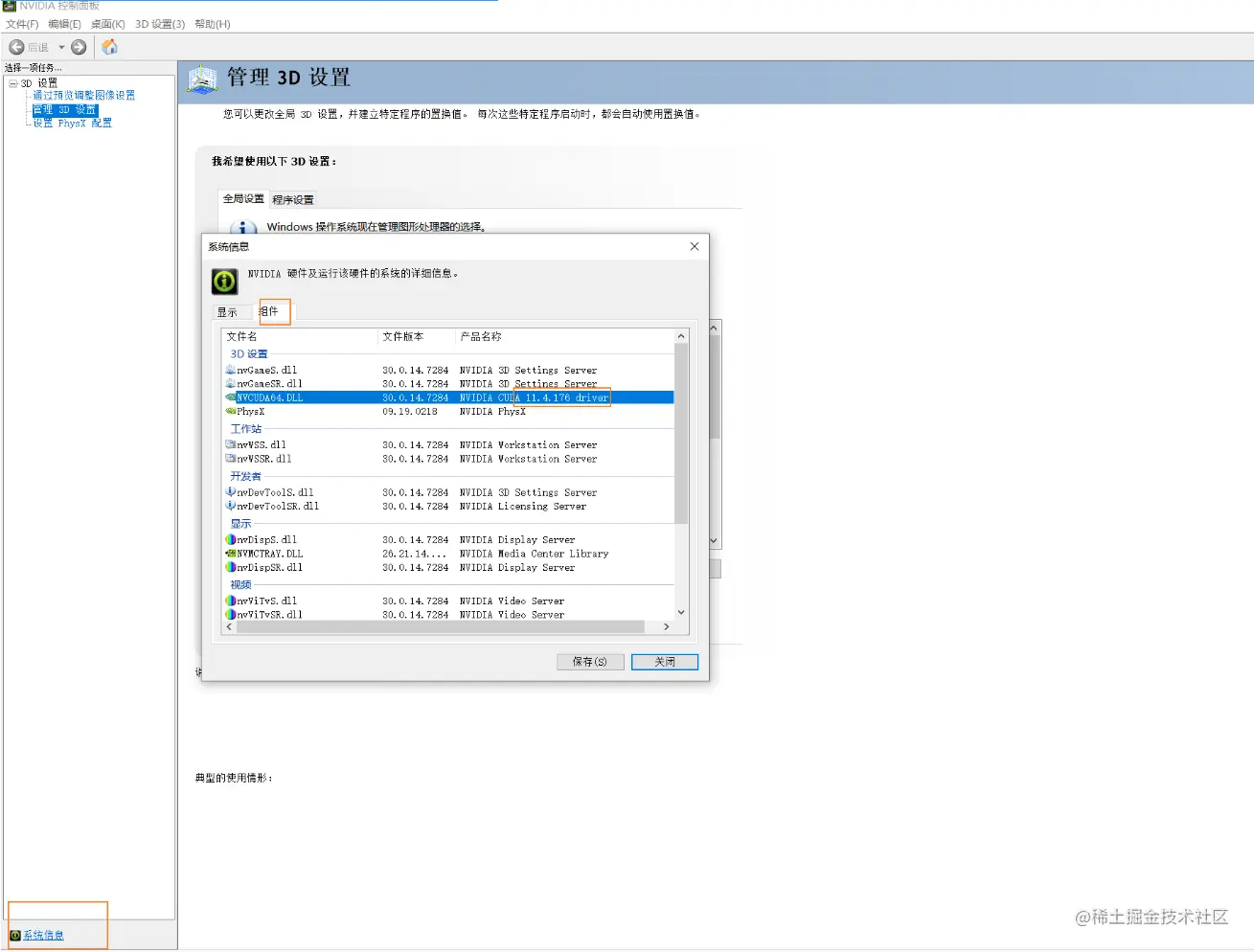Click the nvWSS.dll row icon

[230, 444]
